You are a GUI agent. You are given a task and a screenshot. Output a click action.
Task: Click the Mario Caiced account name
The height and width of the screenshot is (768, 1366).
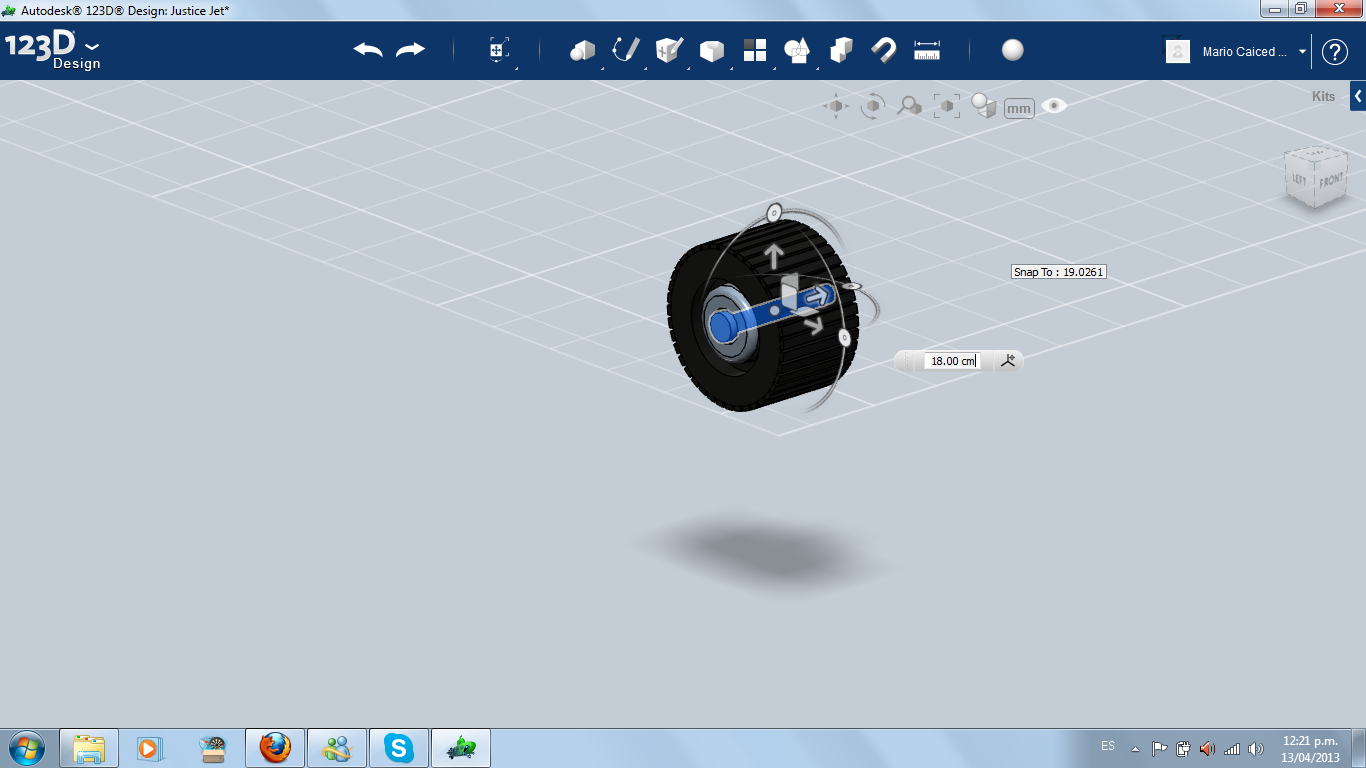pos(1245,52)
